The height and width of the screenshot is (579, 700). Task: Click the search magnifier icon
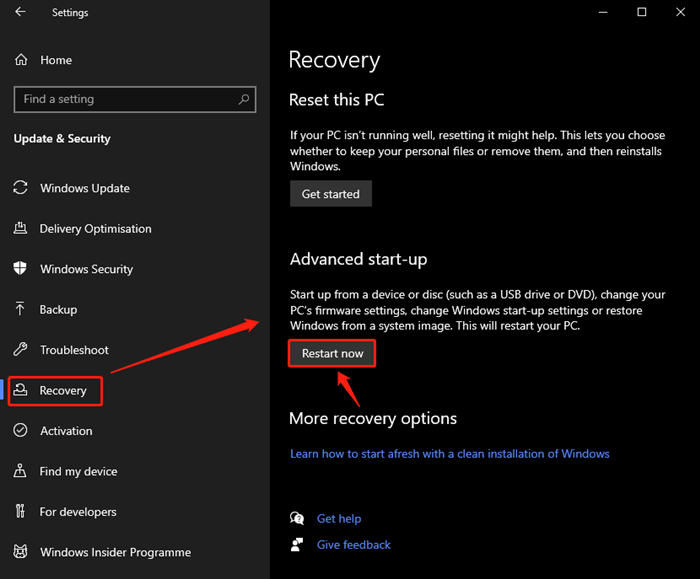point(244,99)
